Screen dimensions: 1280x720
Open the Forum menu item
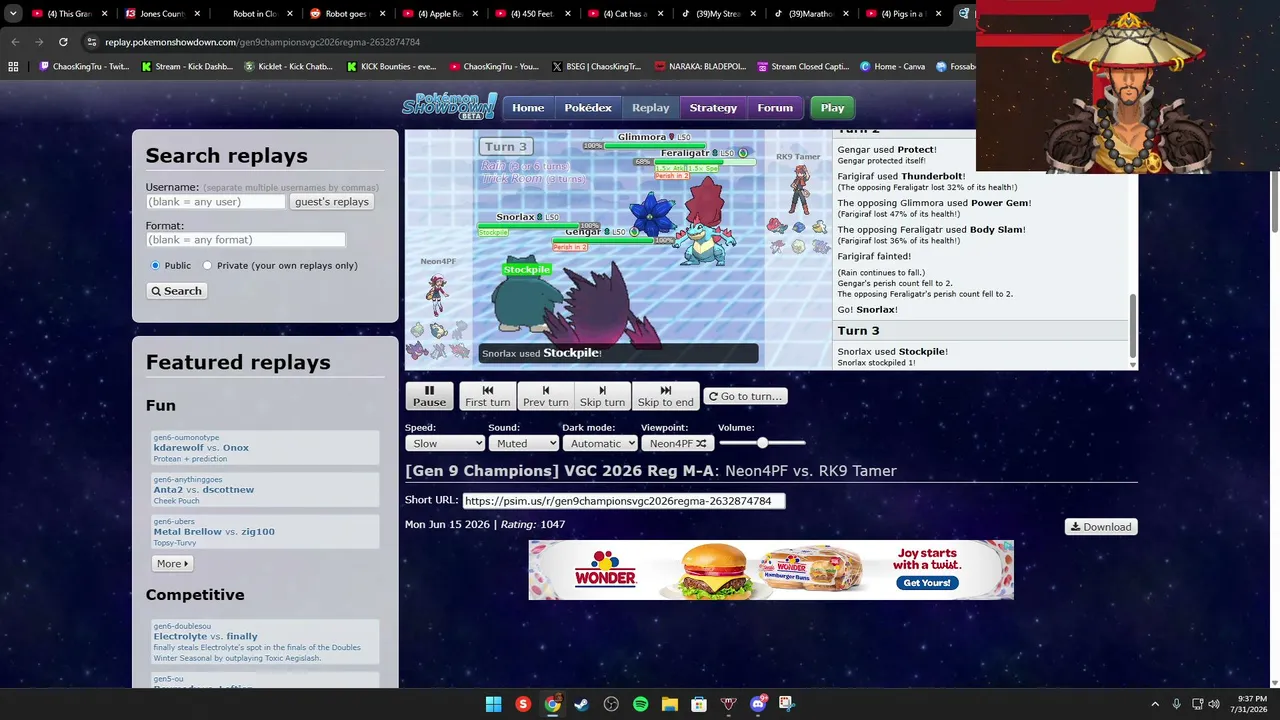775,108
